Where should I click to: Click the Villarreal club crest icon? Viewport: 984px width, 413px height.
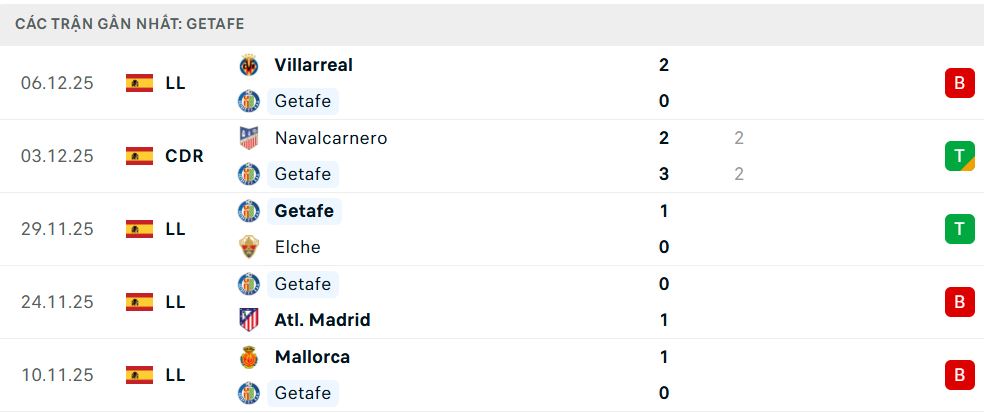[249, 65]
